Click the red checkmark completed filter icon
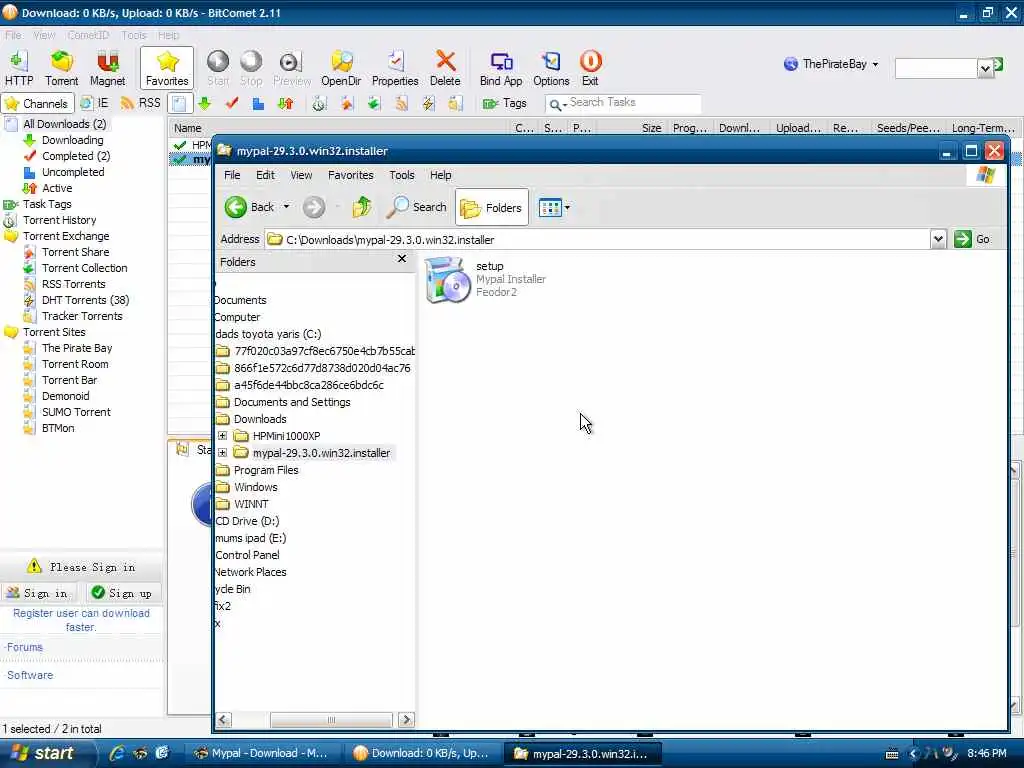Image resolution: width=1024 pixels, height=768 pixels. click(x=231, y=103)
